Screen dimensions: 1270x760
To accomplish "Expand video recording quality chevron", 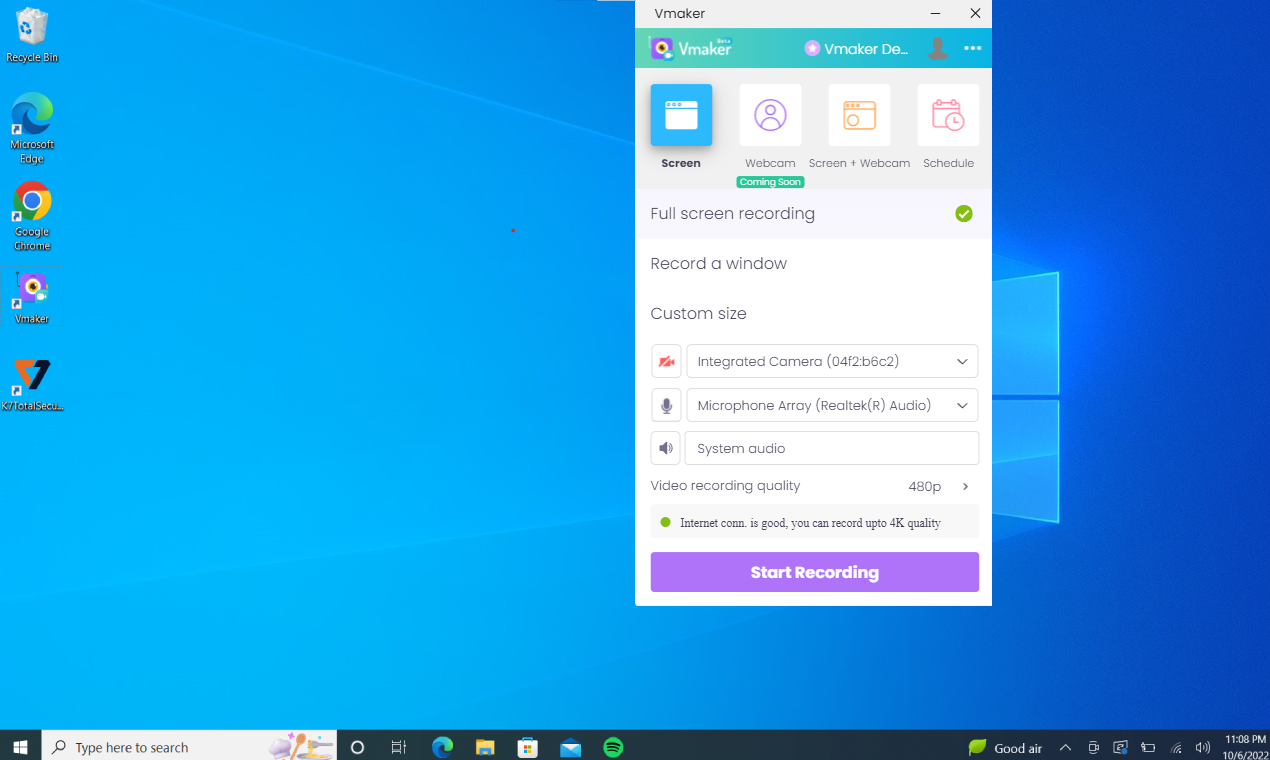I will coord(965,487).
